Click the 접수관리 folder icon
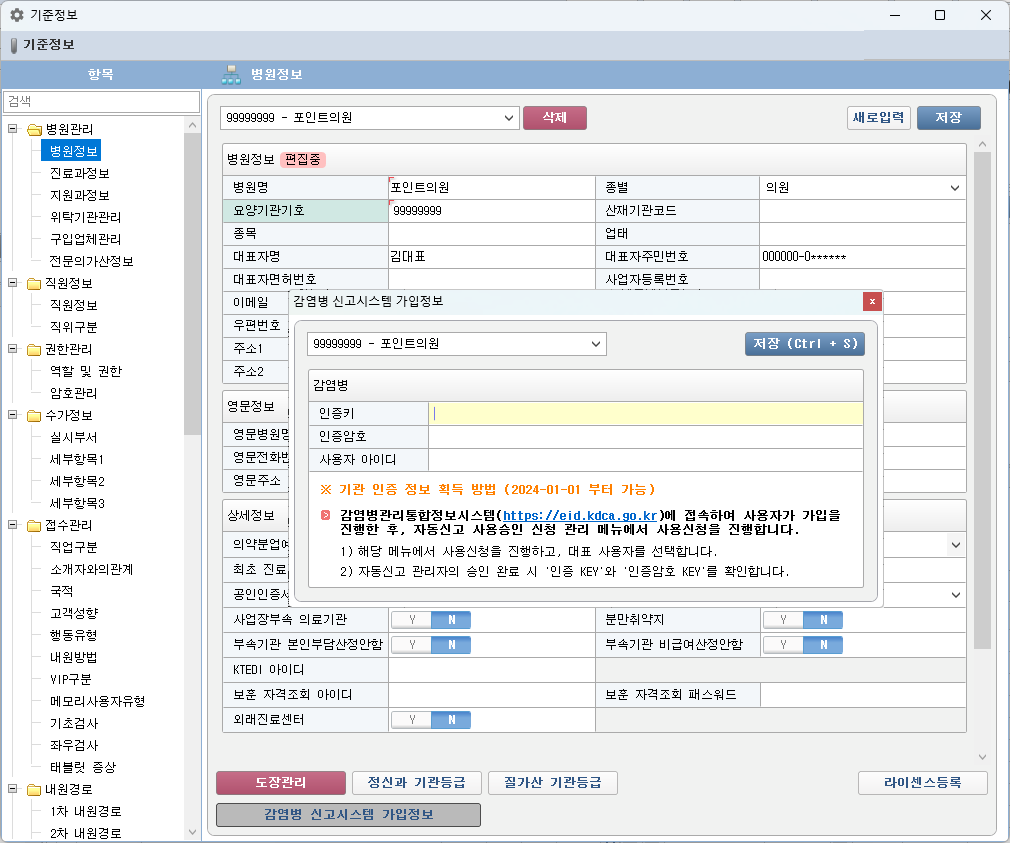This screenshot has width=1010, height=843. pyautogui.click(x=34, y=525)
